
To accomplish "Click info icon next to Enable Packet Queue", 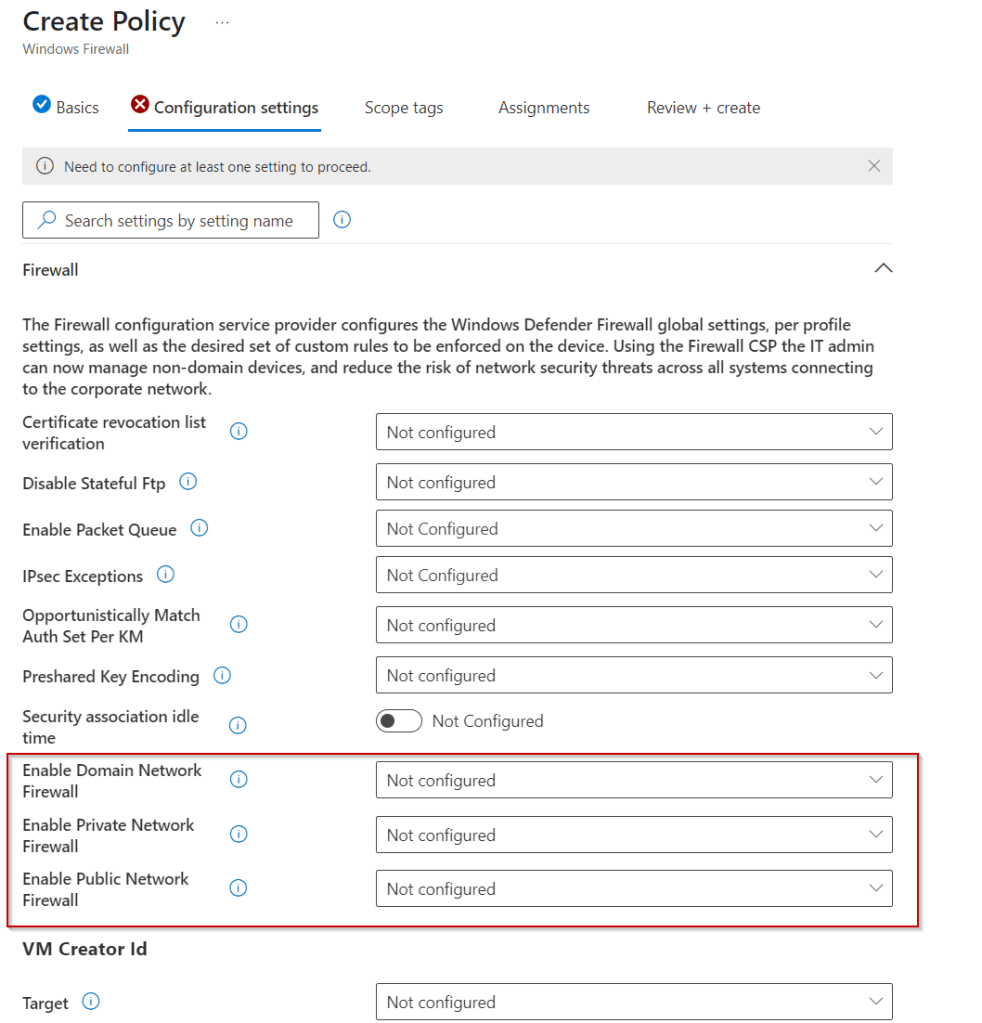I will (x=199, y=529).
